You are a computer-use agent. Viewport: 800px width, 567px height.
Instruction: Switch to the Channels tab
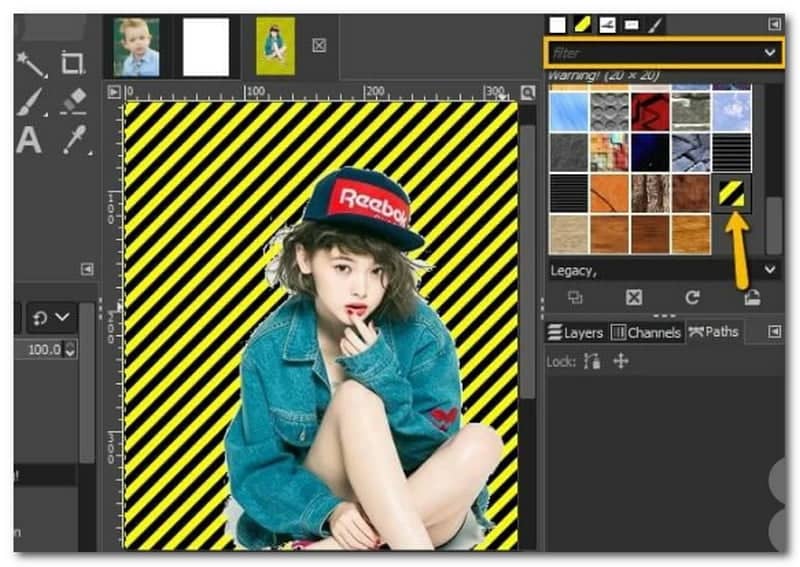(646, 332)
